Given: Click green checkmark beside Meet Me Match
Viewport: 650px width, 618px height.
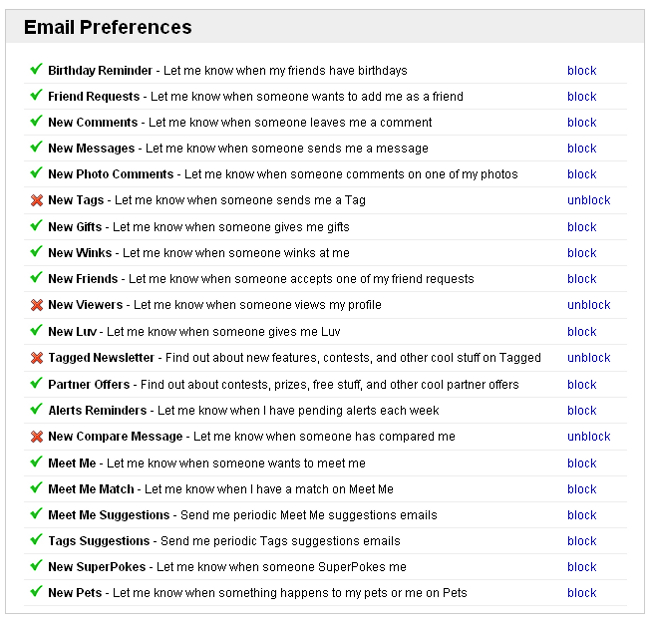Looking at the screenshot, I should (x=36, y=487).
